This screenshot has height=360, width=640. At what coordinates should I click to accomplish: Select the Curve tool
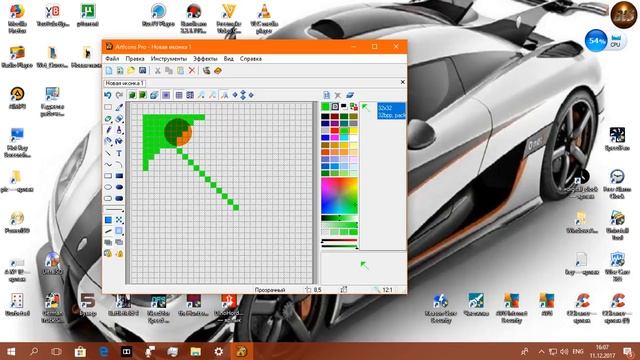pyautogui.click(x=108, y=164)
